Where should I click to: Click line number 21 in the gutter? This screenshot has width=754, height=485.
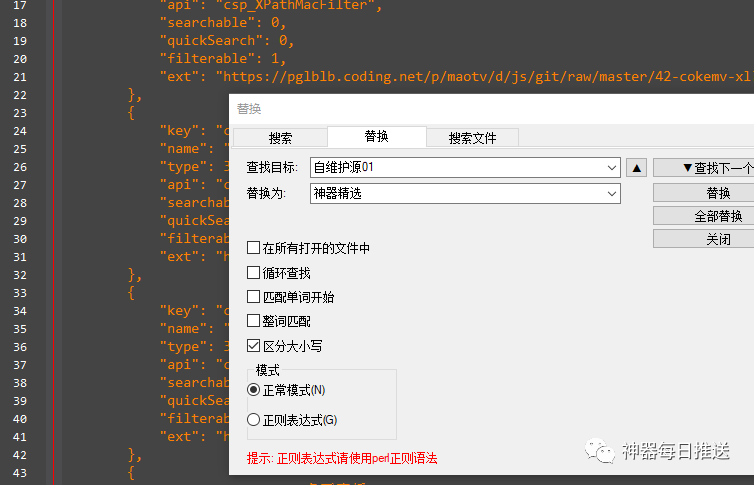[x=20, y=77]
